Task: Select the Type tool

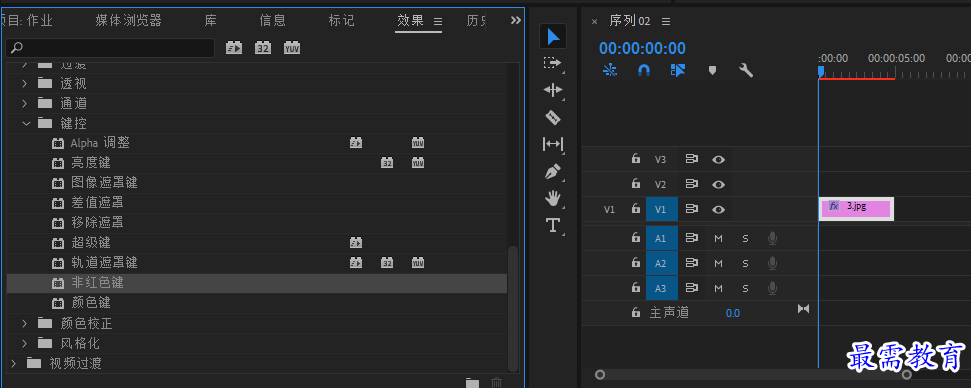Action: 552,225
